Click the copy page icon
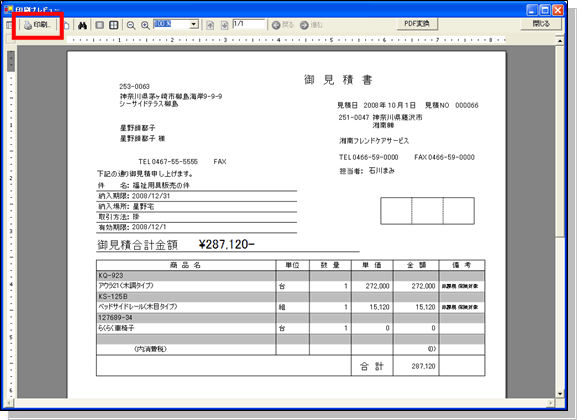Image resolution: width=577 pixels, height=420 pixels. (66, 25)
